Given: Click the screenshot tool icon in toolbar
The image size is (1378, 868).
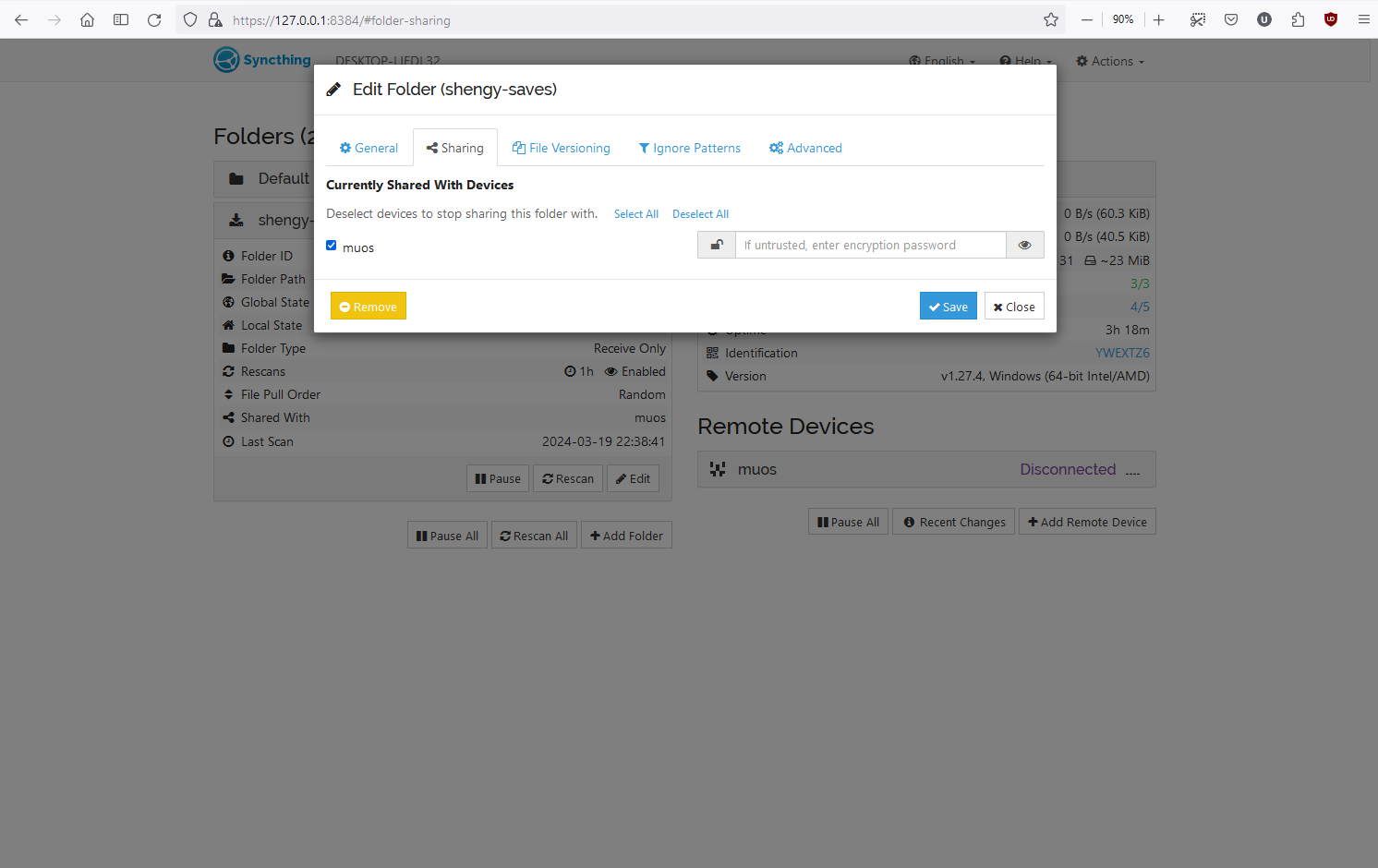Looking at the screenshot, I should point(1198,19).
